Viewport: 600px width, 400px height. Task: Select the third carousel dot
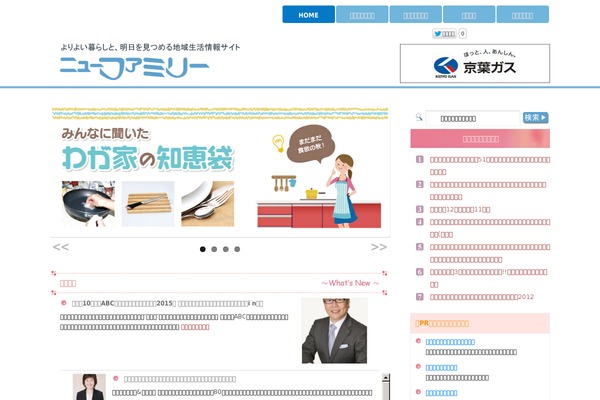click(x=226, y=249)
